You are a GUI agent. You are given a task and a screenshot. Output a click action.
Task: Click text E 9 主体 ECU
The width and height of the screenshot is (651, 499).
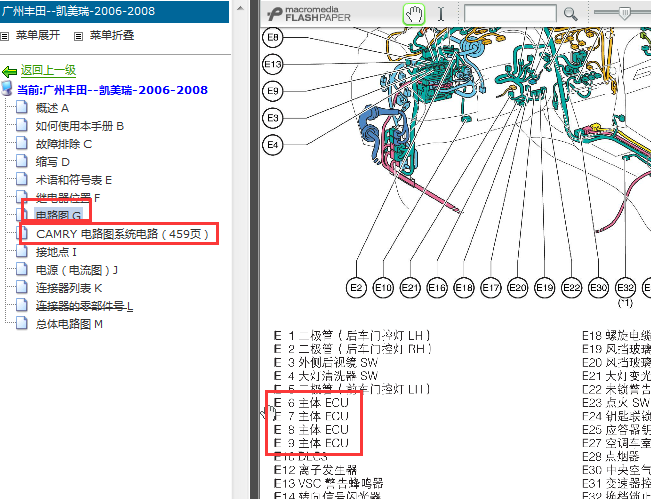pyautogui.click(x=311, y=443)
